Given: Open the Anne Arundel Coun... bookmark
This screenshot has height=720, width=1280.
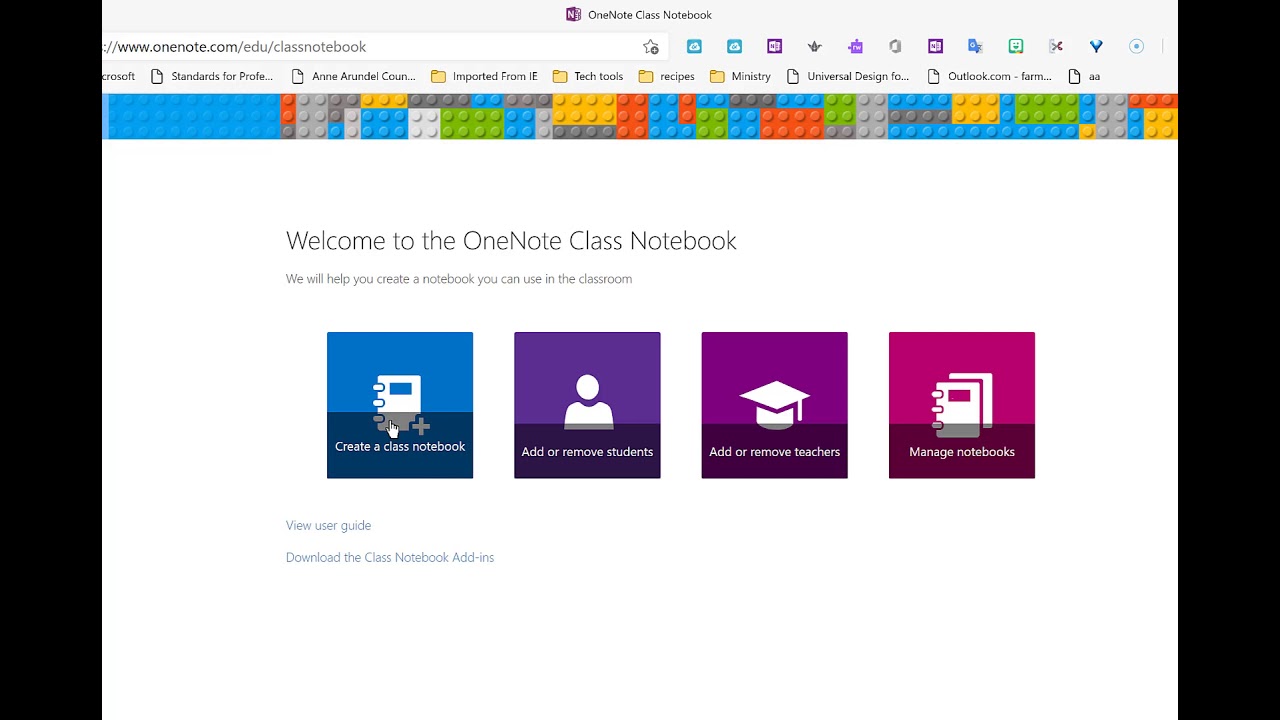Looking at the screenshot, I should pyautogui.click(x=353, y=76).
